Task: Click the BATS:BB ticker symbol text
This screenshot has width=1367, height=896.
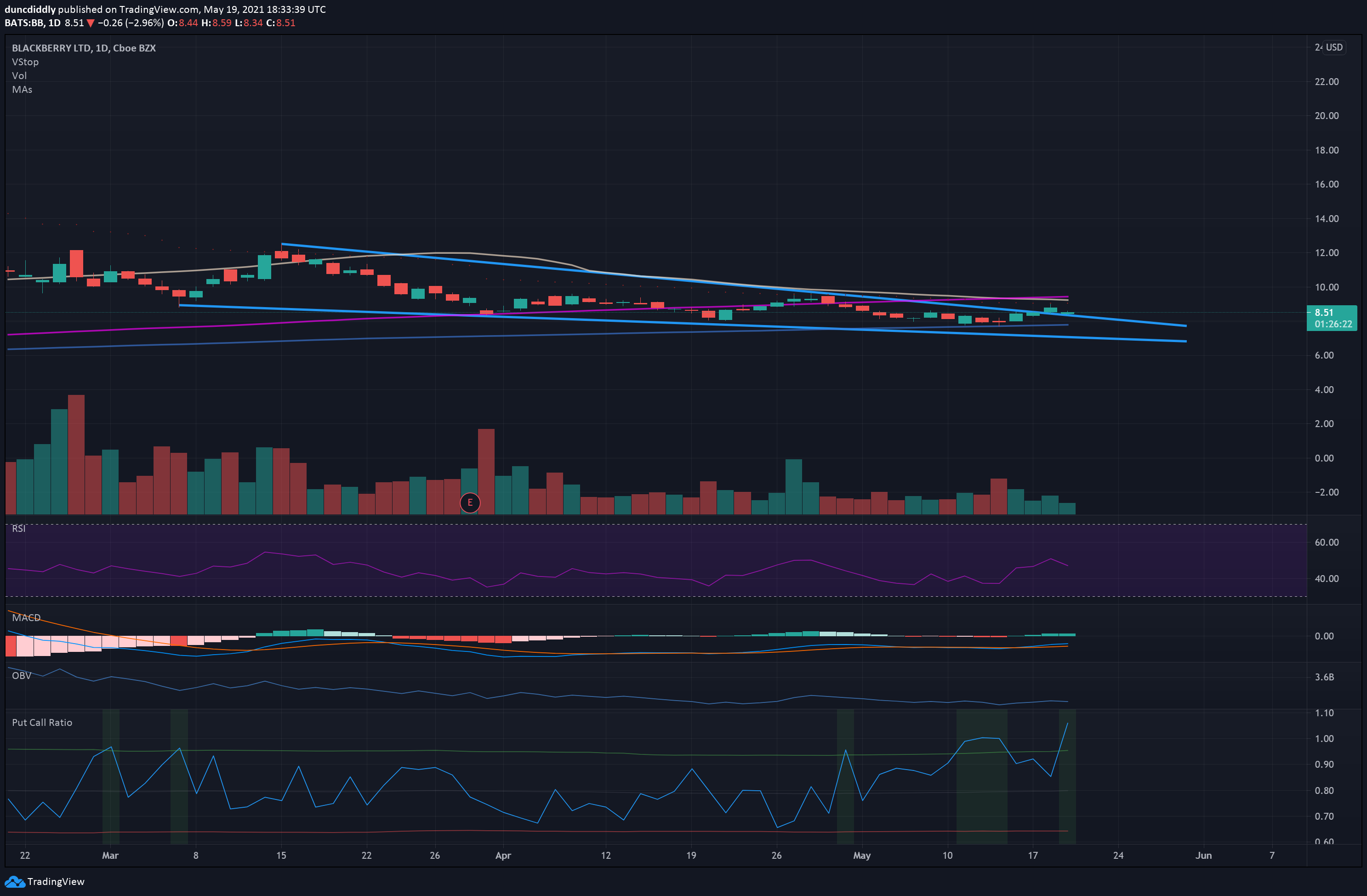Action: (24, 23)
